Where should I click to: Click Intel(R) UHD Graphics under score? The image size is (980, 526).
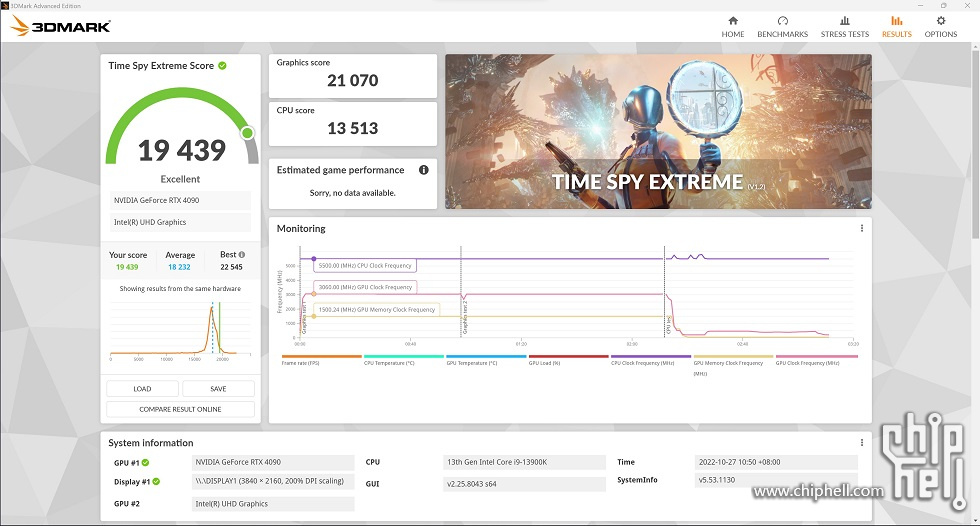tap(180, 222)
